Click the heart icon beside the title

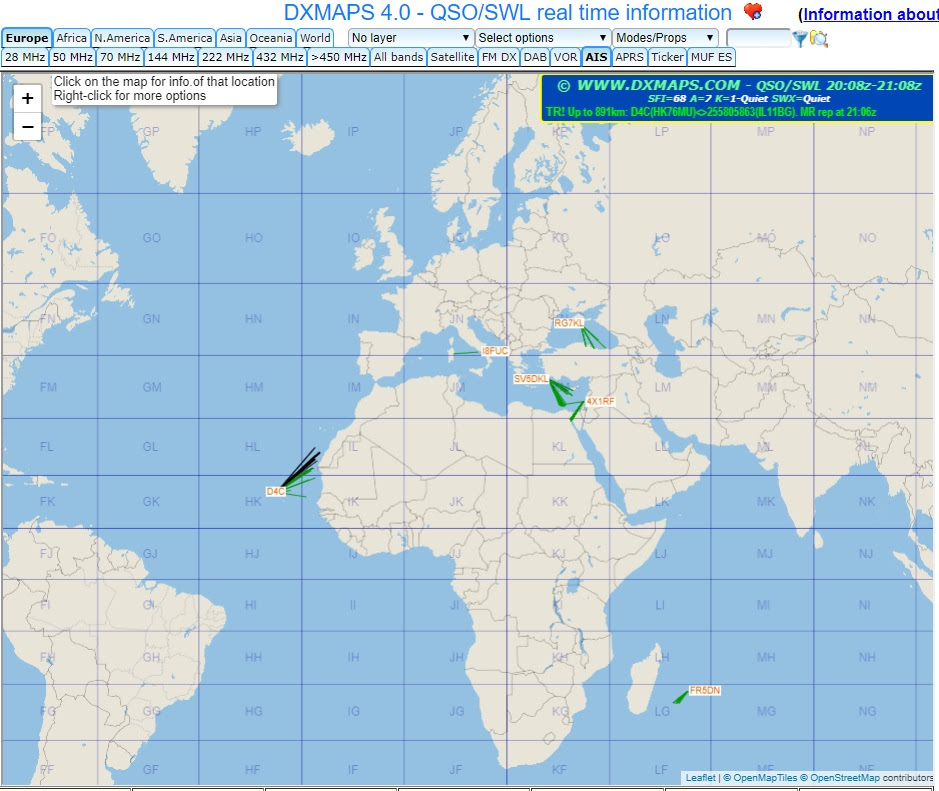(x=753, y=13)
